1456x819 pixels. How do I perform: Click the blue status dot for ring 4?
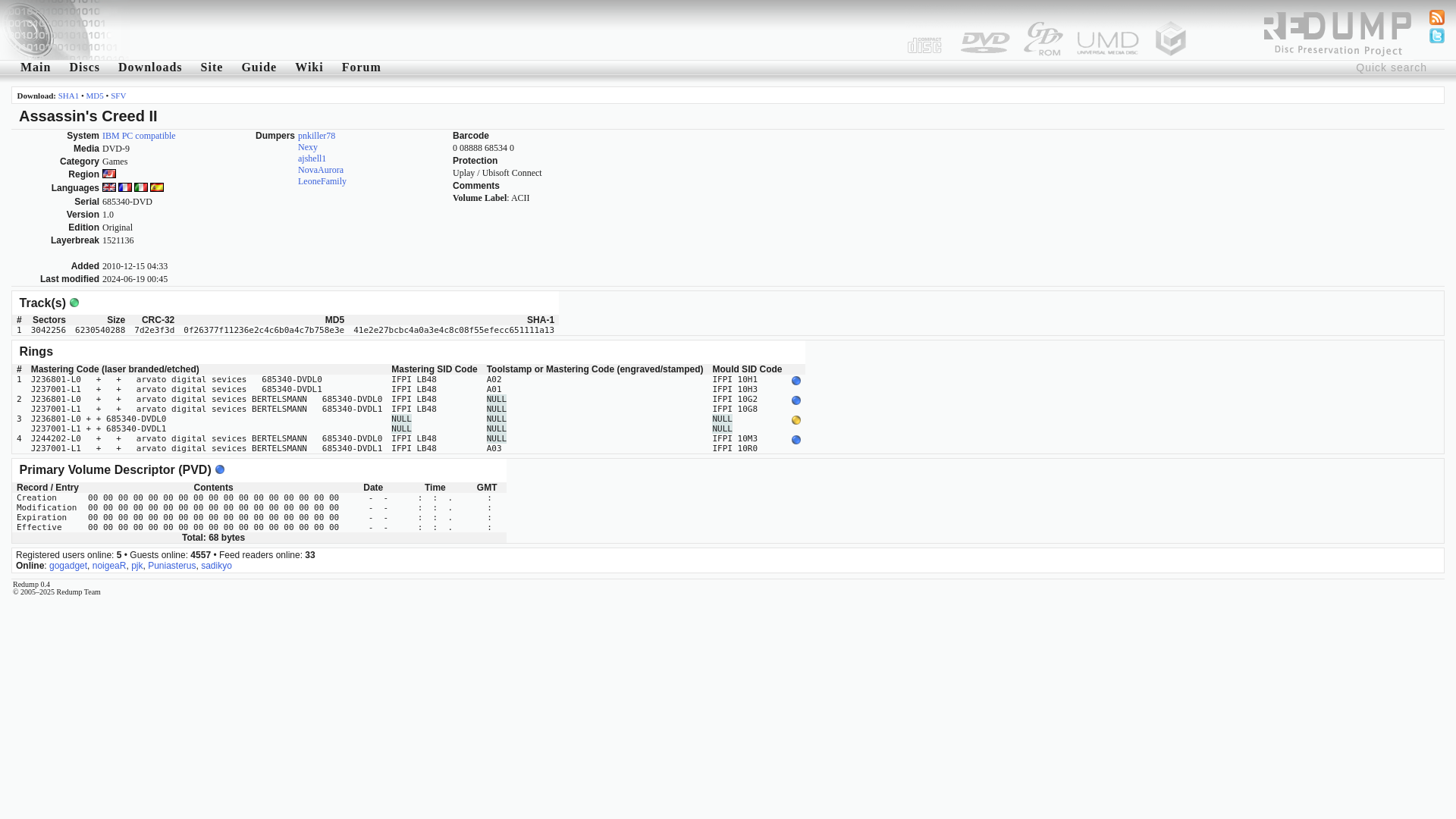795,440
